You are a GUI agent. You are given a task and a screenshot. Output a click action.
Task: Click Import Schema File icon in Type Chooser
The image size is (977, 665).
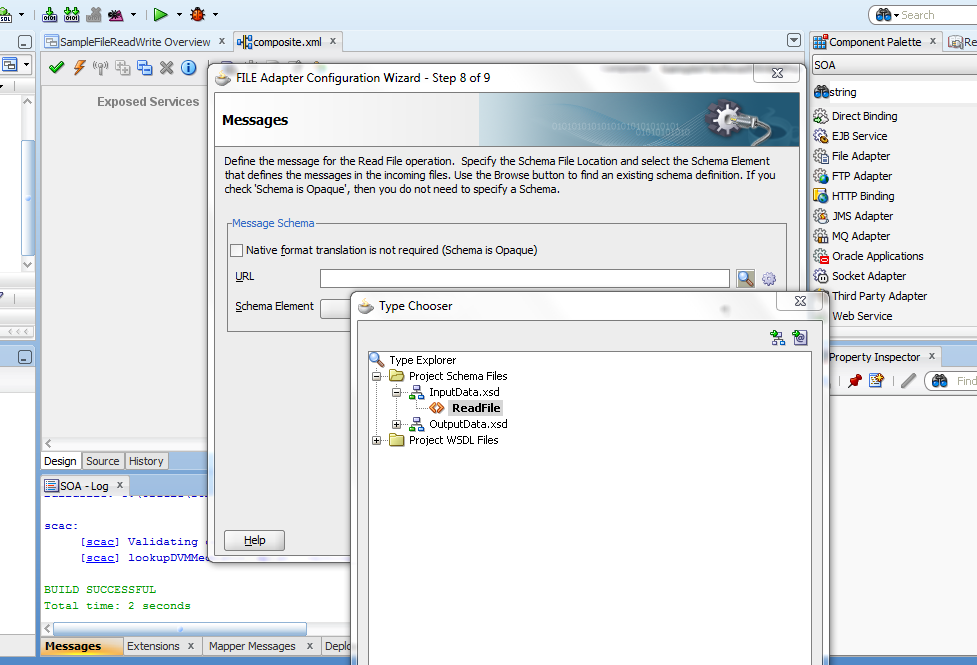pos(777,338)
